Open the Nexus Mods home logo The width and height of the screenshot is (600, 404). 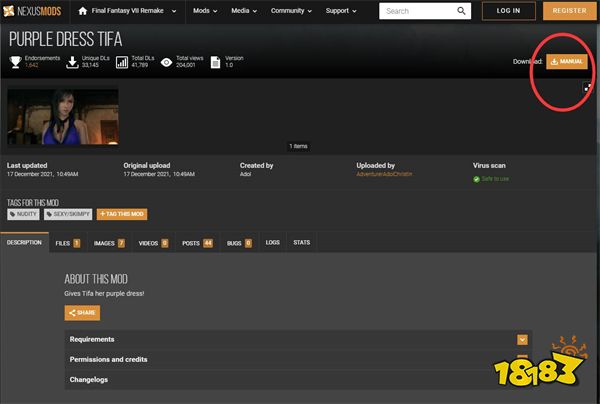point(32,11)
